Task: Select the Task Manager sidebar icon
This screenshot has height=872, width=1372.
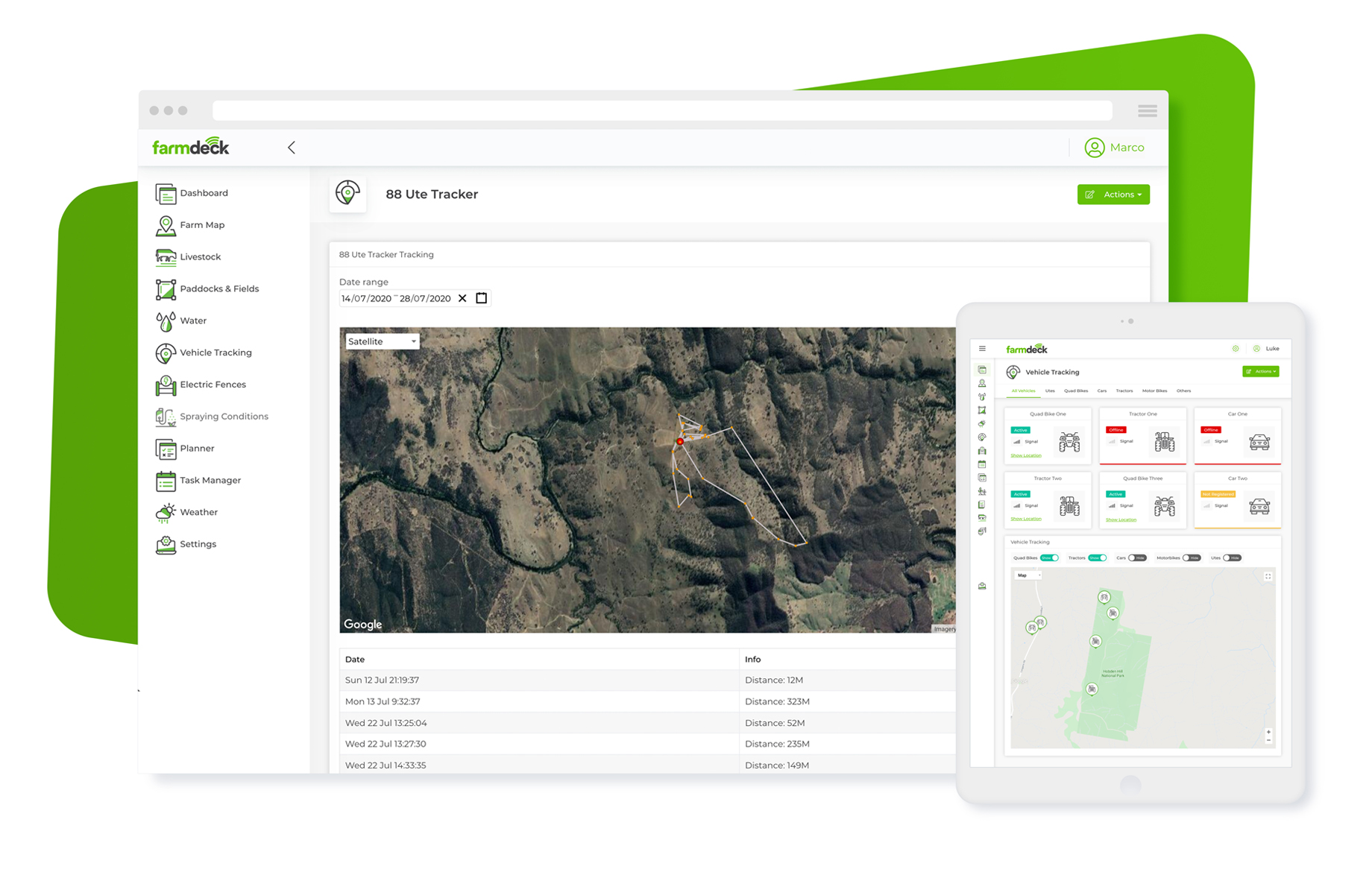Action: (165, 480)
